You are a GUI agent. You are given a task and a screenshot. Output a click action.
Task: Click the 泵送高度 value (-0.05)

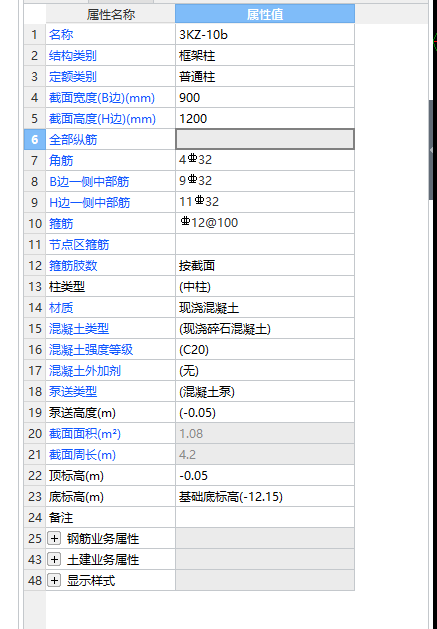(197, 412)
